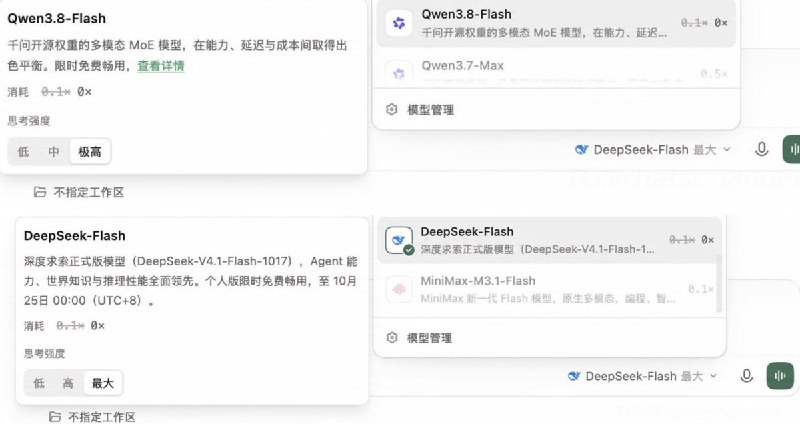
Task: Click the upper microphone icon
Action: tap(761, 149)
